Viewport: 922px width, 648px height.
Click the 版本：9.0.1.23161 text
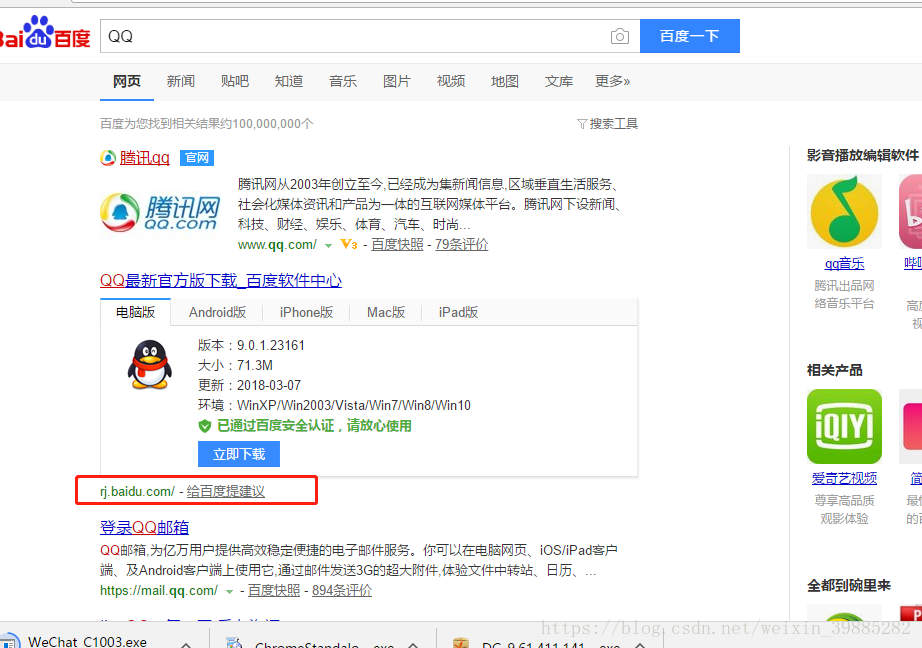click(x=251, y=345)
